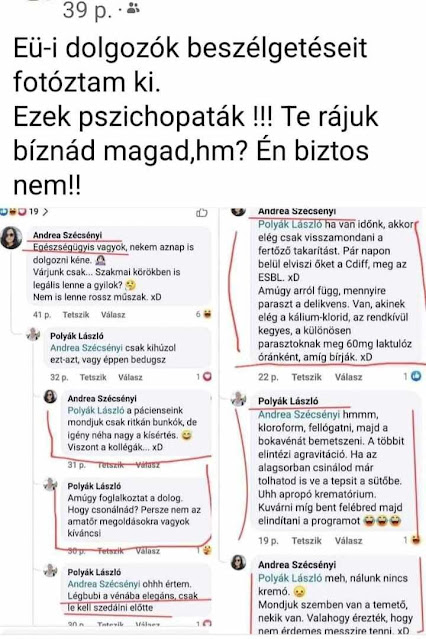Image resolution: width=426 pixels, height=639 pixels.
Task: Click the Andrea Szécsényi name above 'nálunk nincs kremó'
Action: (x=297, y=565)
